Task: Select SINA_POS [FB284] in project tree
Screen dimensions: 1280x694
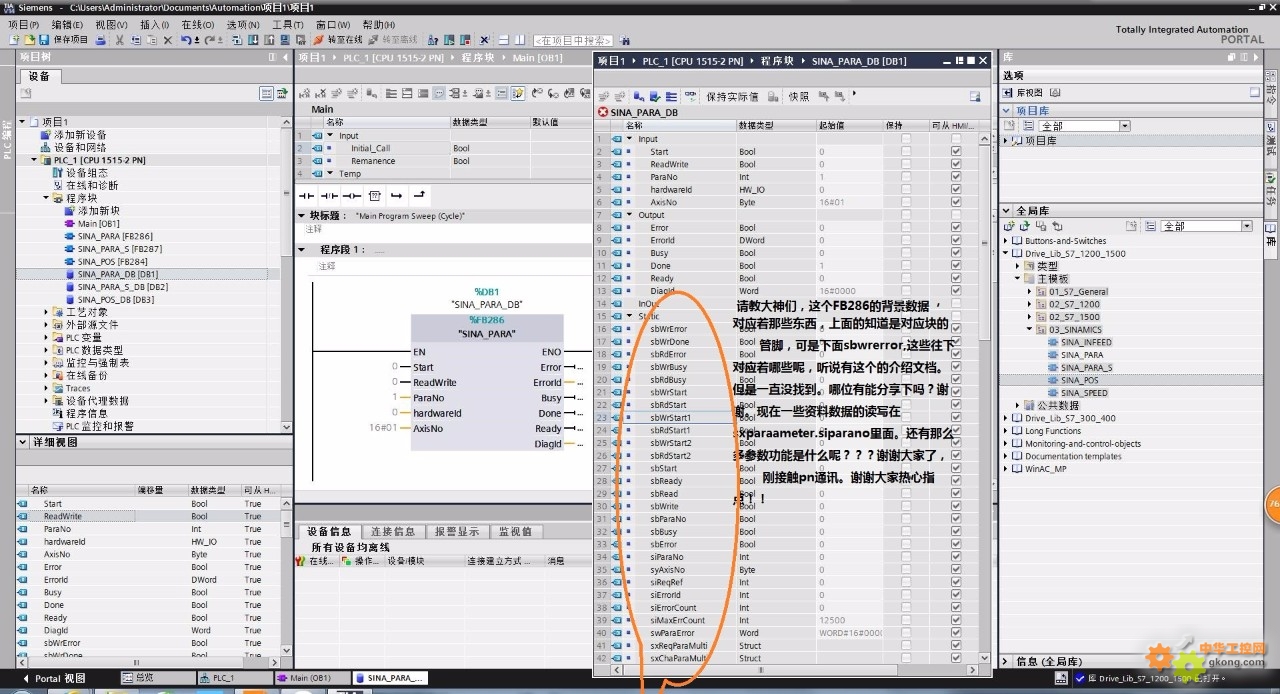Action: [x=112, y=261]
